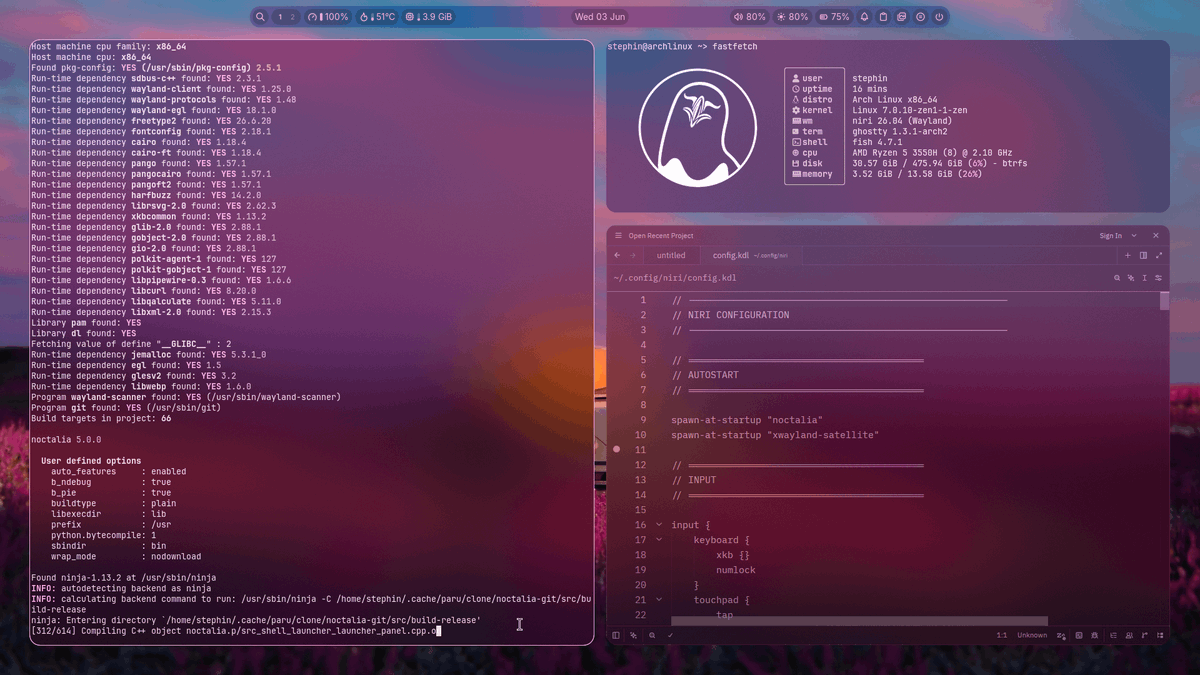Click the rightmost status bar panel icon
Screen dimensions: 1200x675
(x=1160, y=635)
